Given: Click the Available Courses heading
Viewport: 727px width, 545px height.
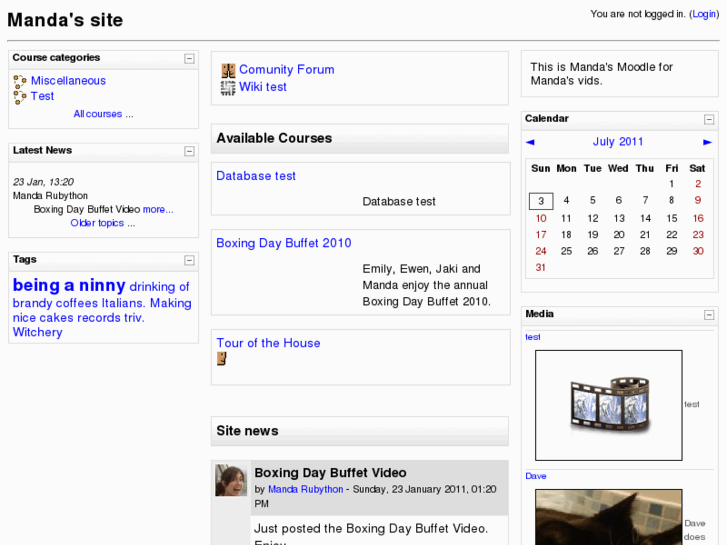Looking at the screenshot, I should click(274, 138).
